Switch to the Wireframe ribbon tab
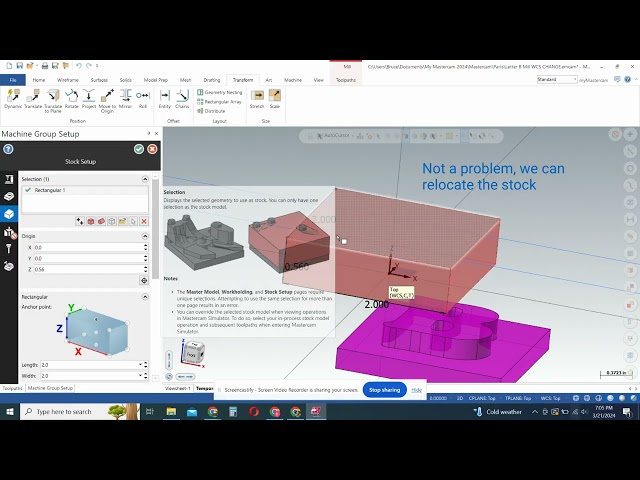The height and width of the screenshot is (480, 640). pos(67,80)
